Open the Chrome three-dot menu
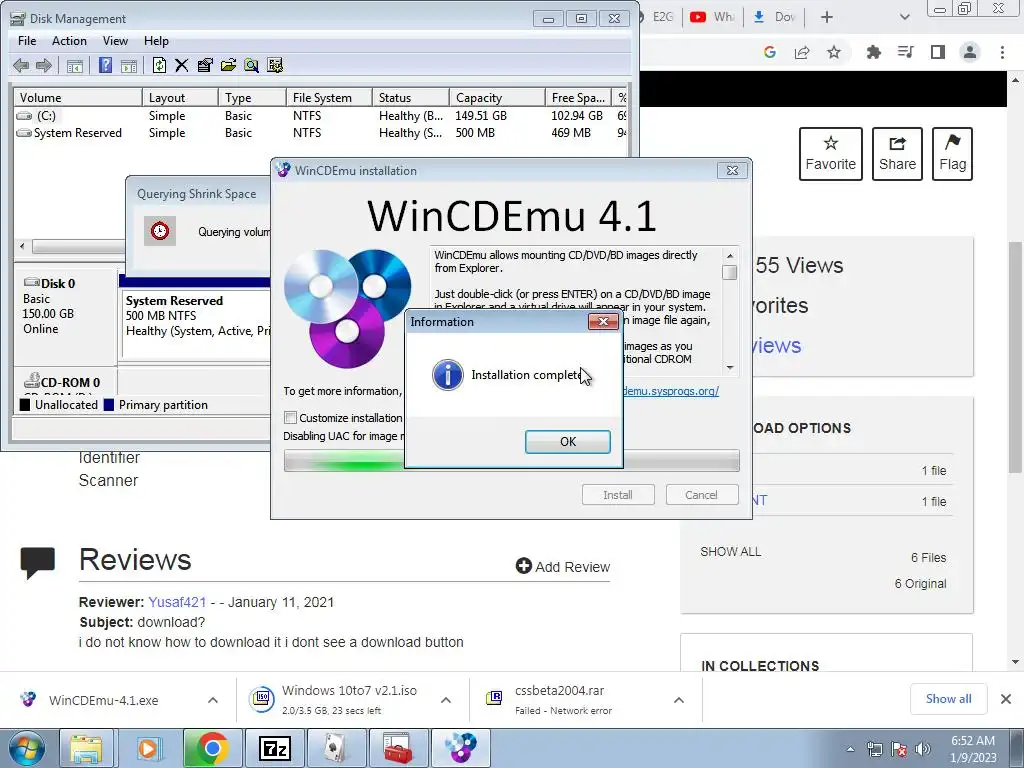This screenshot has height=768, width=1024. [x=1002, y=52]
